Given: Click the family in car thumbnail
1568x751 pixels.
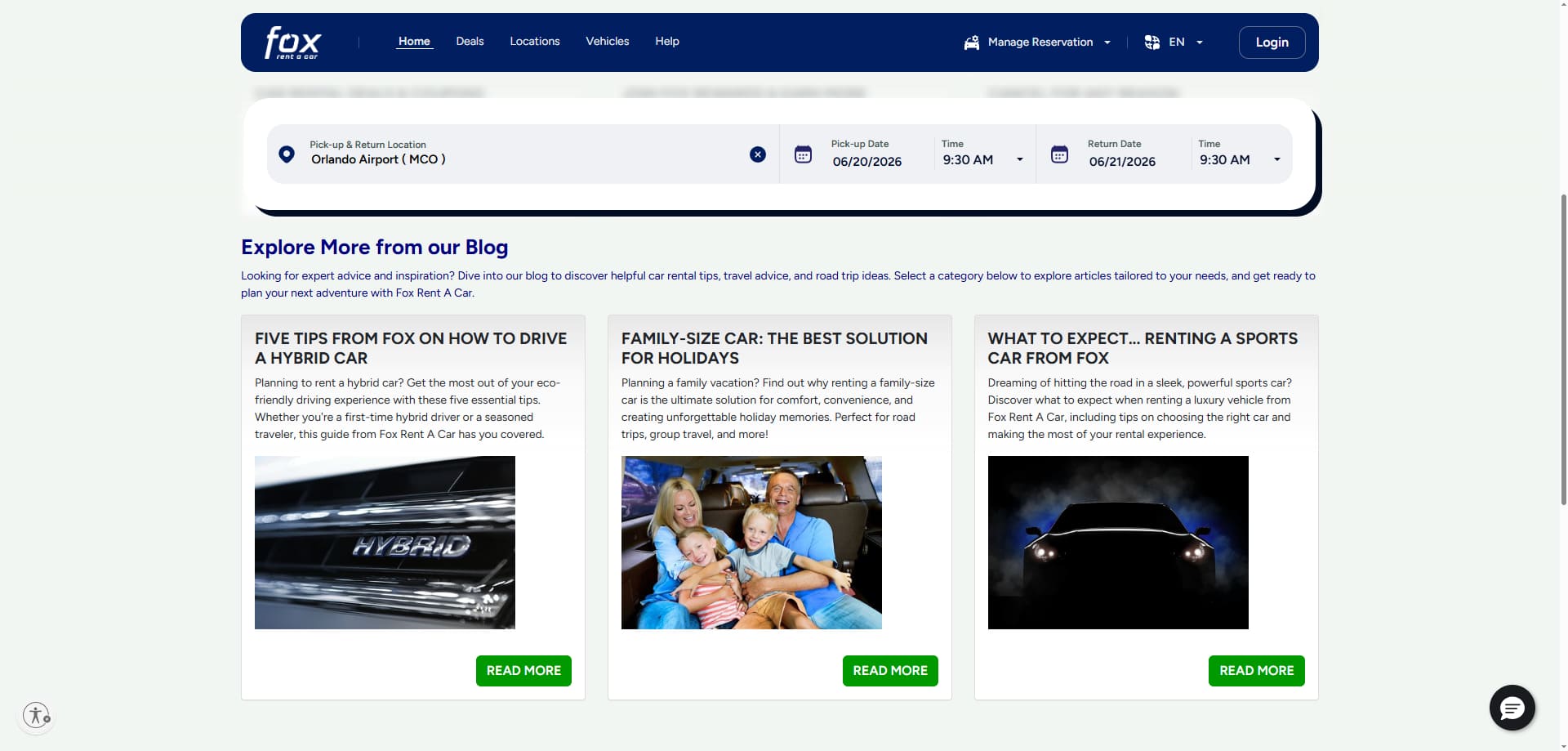Looking at the screenshot, I should point(751,543).
